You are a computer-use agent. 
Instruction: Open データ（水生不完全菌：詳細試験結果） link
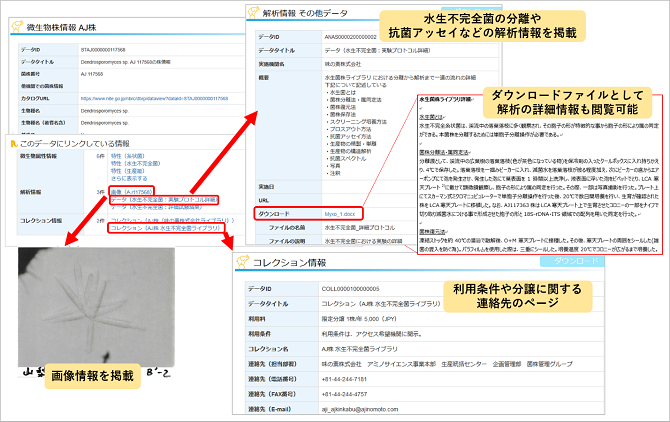click(156, 207)
